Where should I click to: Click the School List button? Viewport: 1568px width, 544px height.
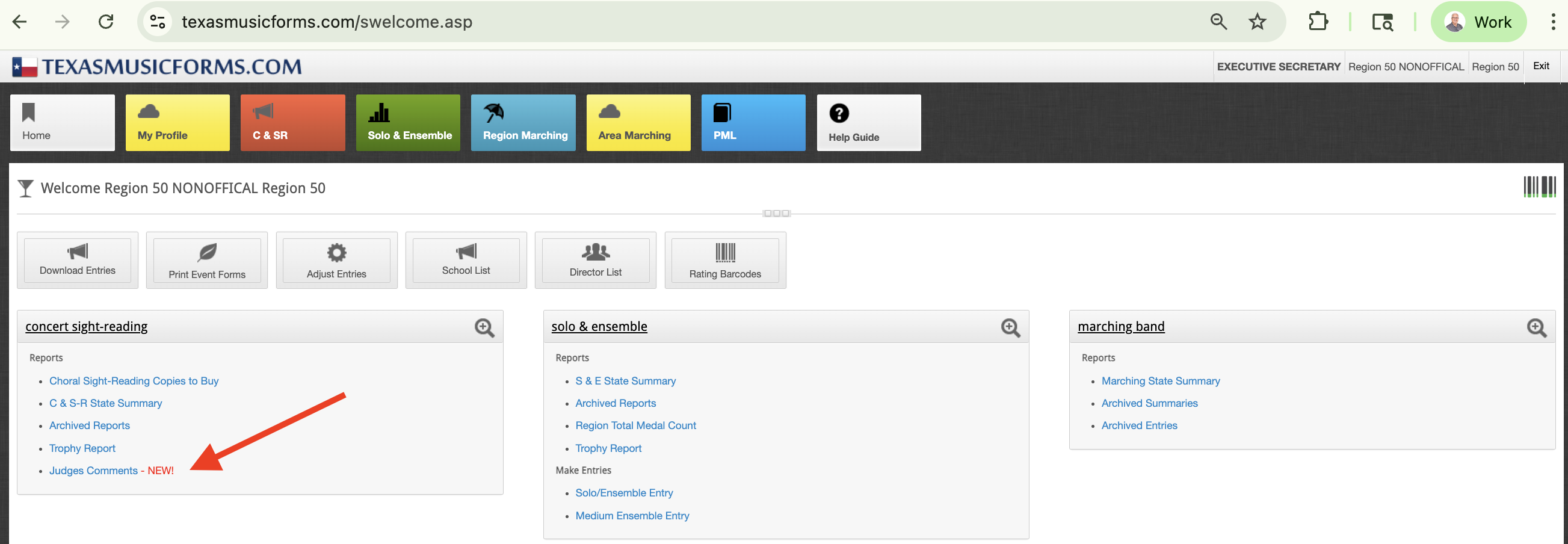pyautogui.click(x=466, y=261)
